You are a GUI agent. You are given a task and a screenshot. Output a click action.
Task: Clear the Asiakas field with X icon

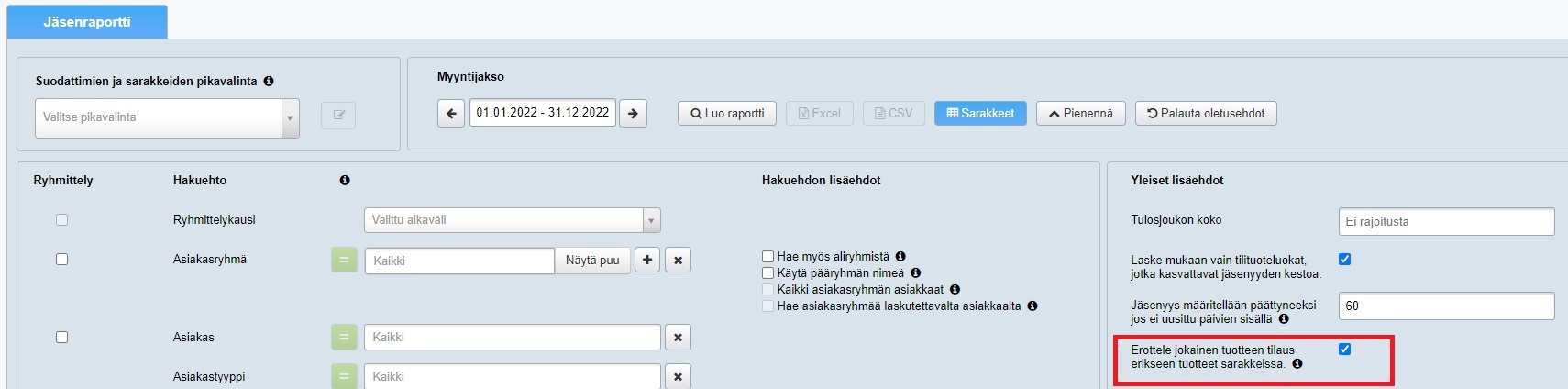tap(678, 338)
